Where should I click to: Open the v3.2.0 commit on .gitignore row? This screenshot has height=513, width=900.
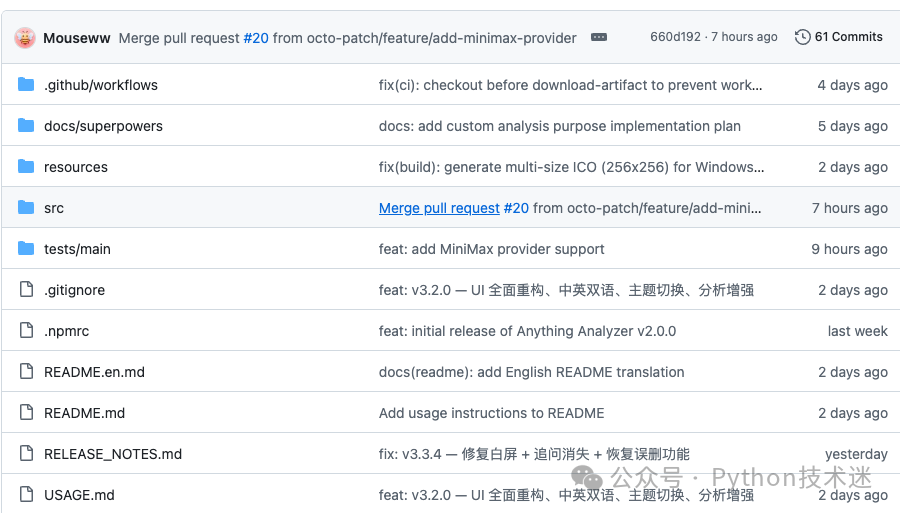[x=567, y=290]
